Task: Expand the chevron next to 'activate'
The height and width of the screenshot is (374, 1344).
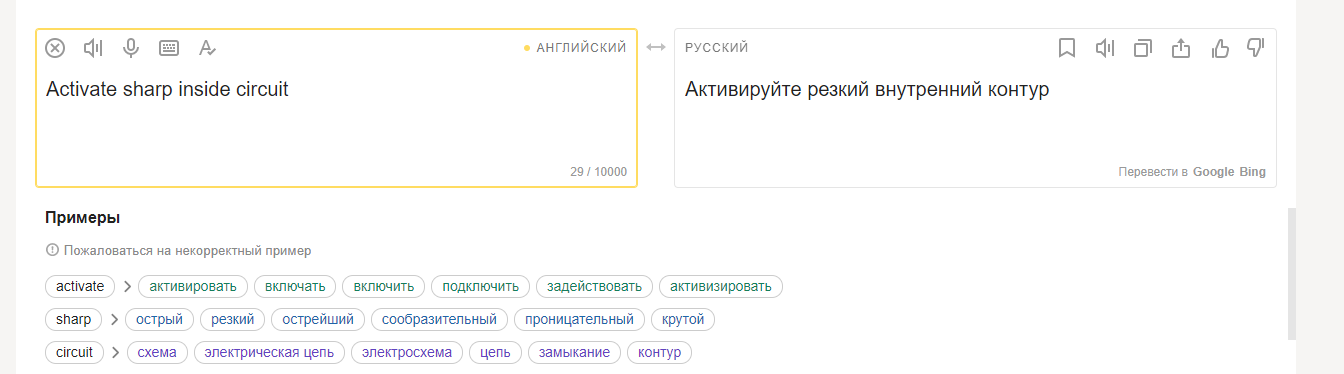Action: pos(127,286)
